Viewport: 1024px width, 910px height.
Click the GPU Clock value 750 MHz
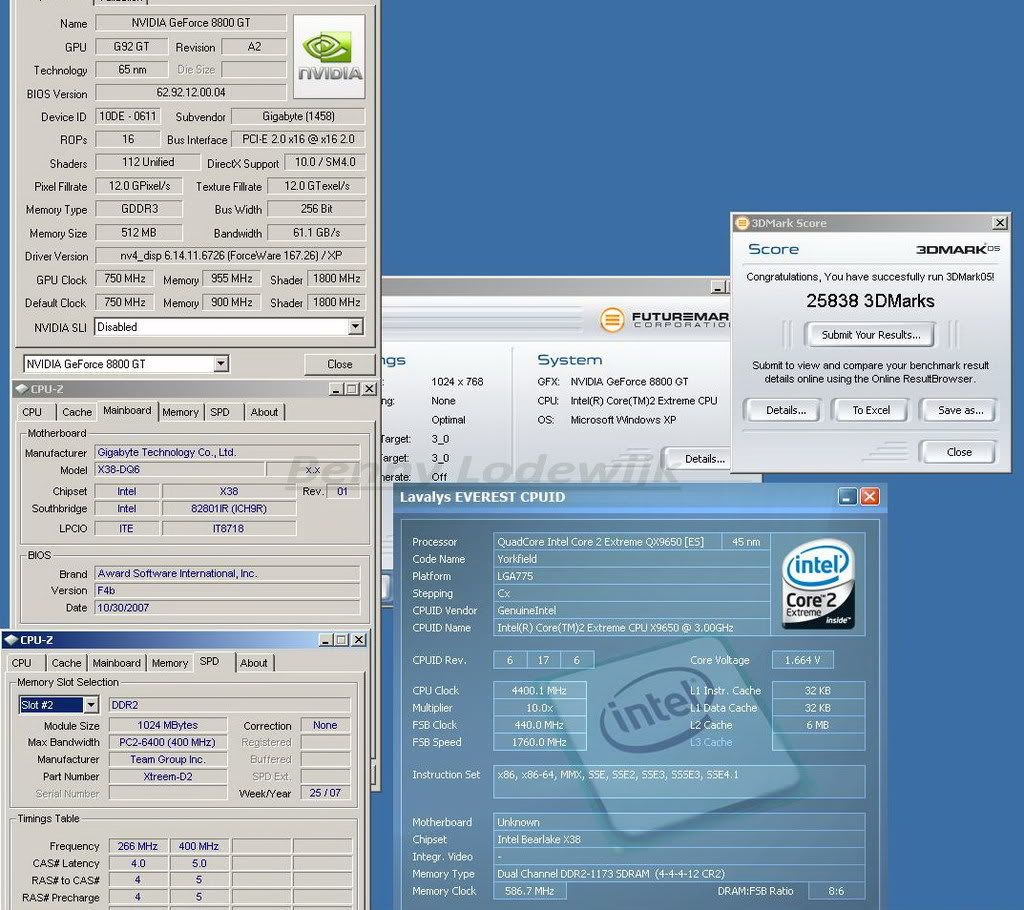[x=125, y=278]
